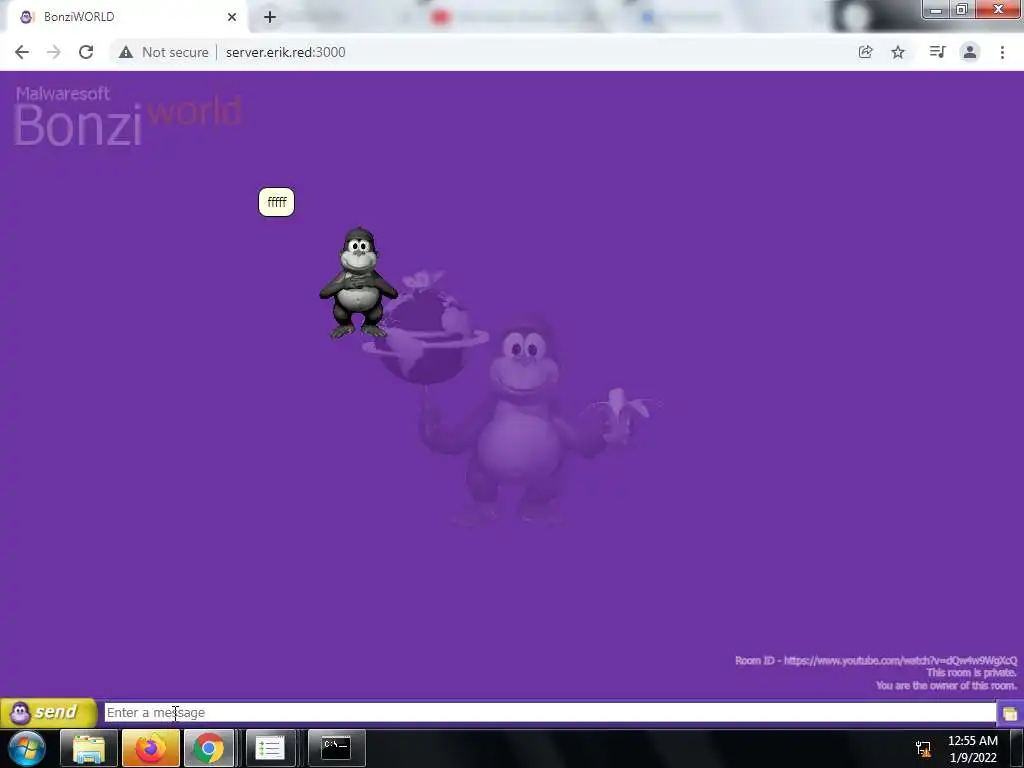Click the 'Show desktop' strip on taskbar
1024x768 pixels.
tap(1017, 748)
